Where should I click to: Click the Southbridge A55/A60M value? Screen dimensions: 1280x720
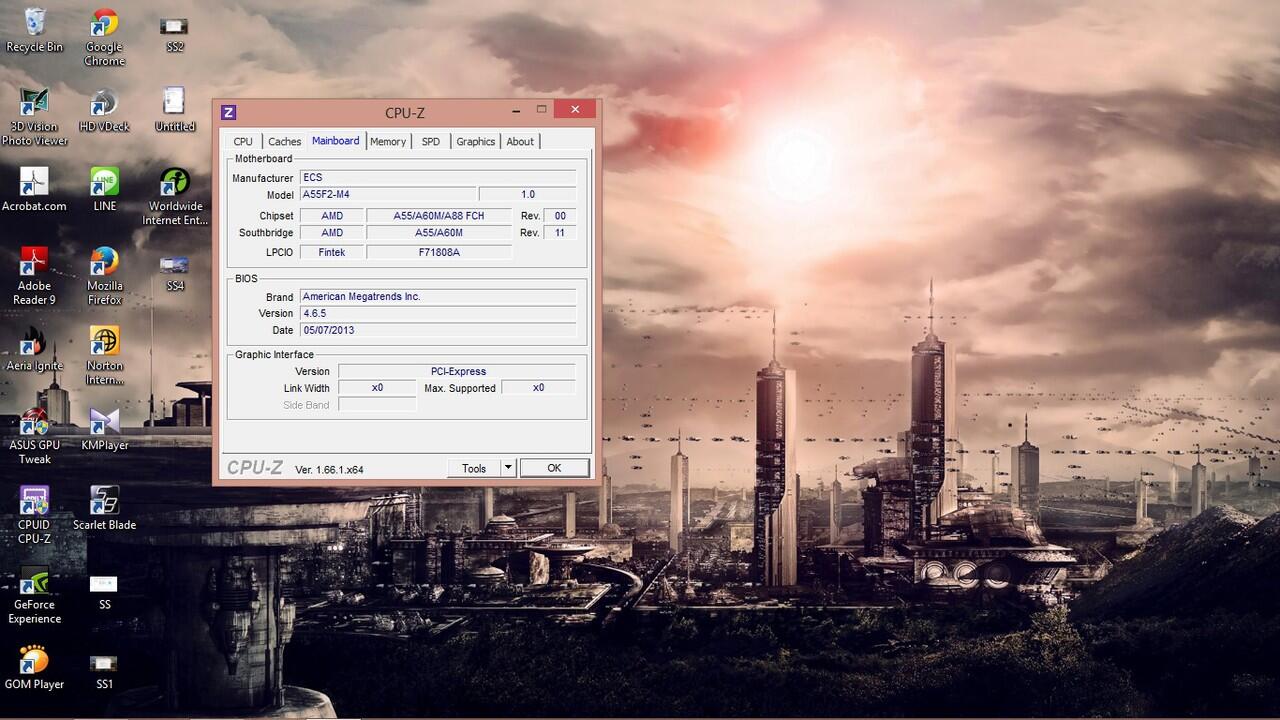point(439,233)
